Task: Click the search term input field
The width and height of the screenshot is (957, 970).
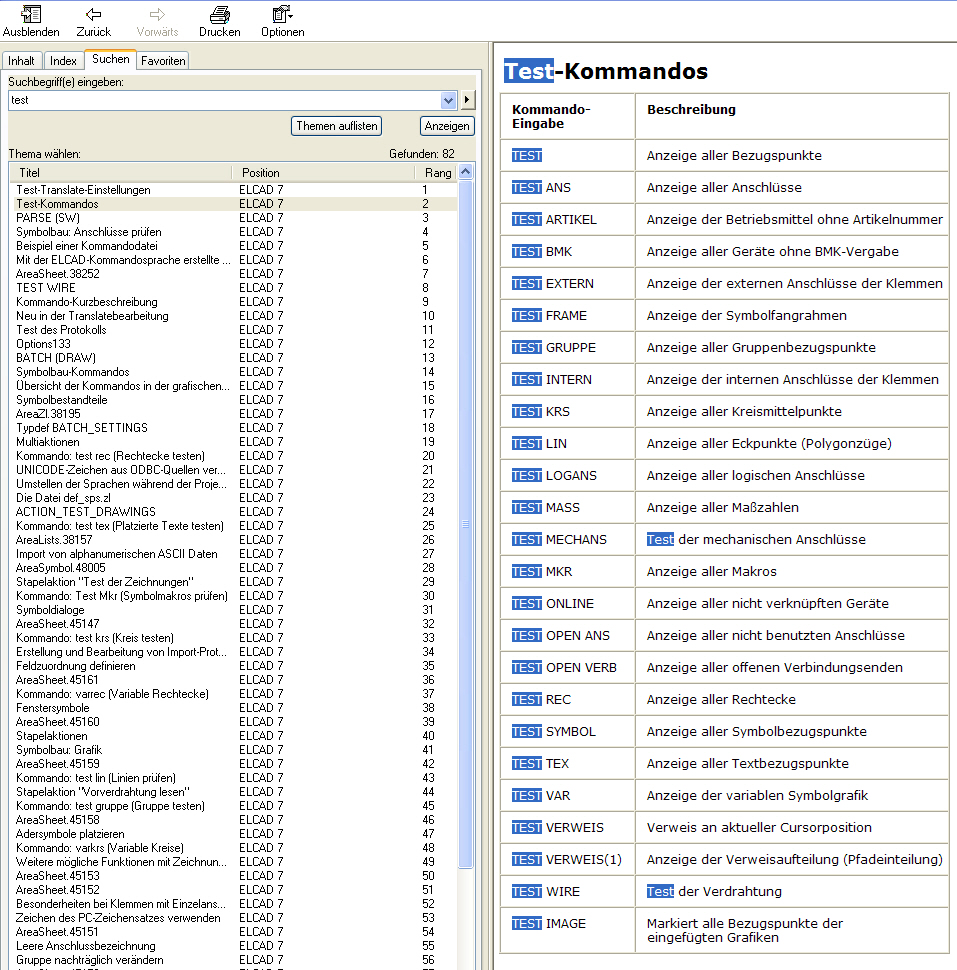Action: coord(225,100)
